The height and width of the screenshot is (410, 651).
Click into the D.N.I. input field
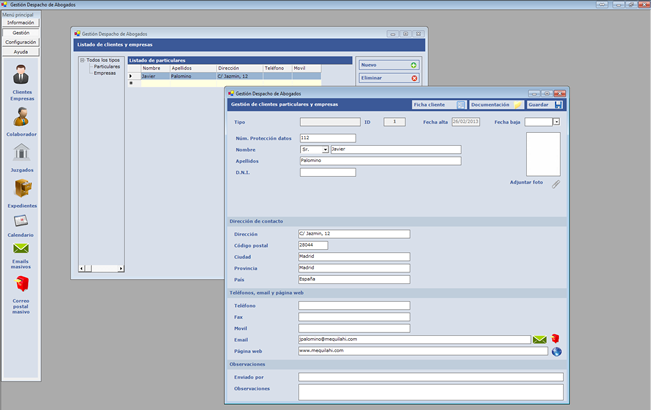(x=327, y=172)
